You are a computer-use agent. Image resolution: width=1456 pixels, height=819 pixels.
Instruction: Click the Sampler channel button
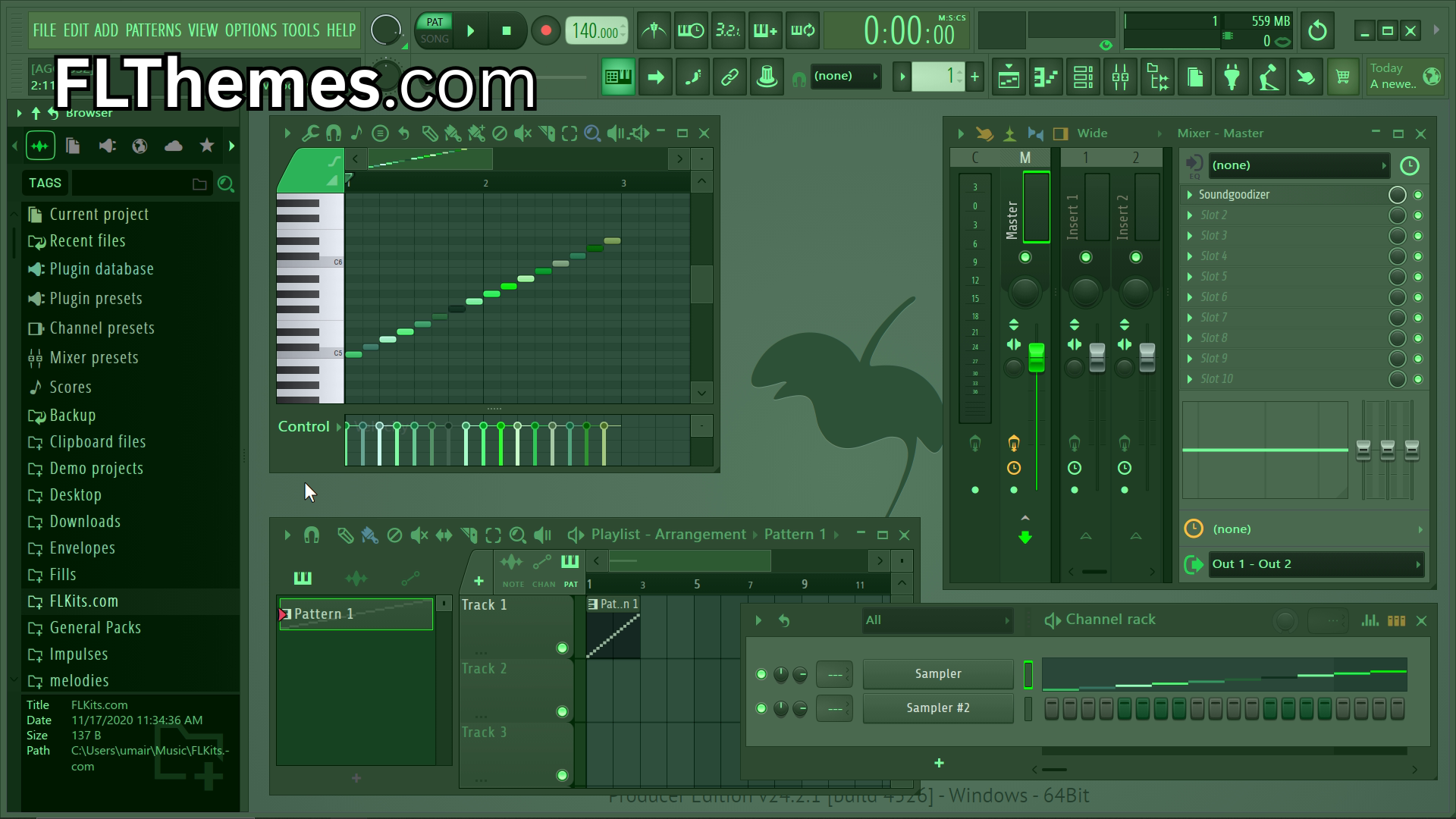click(x=938, y=674)
